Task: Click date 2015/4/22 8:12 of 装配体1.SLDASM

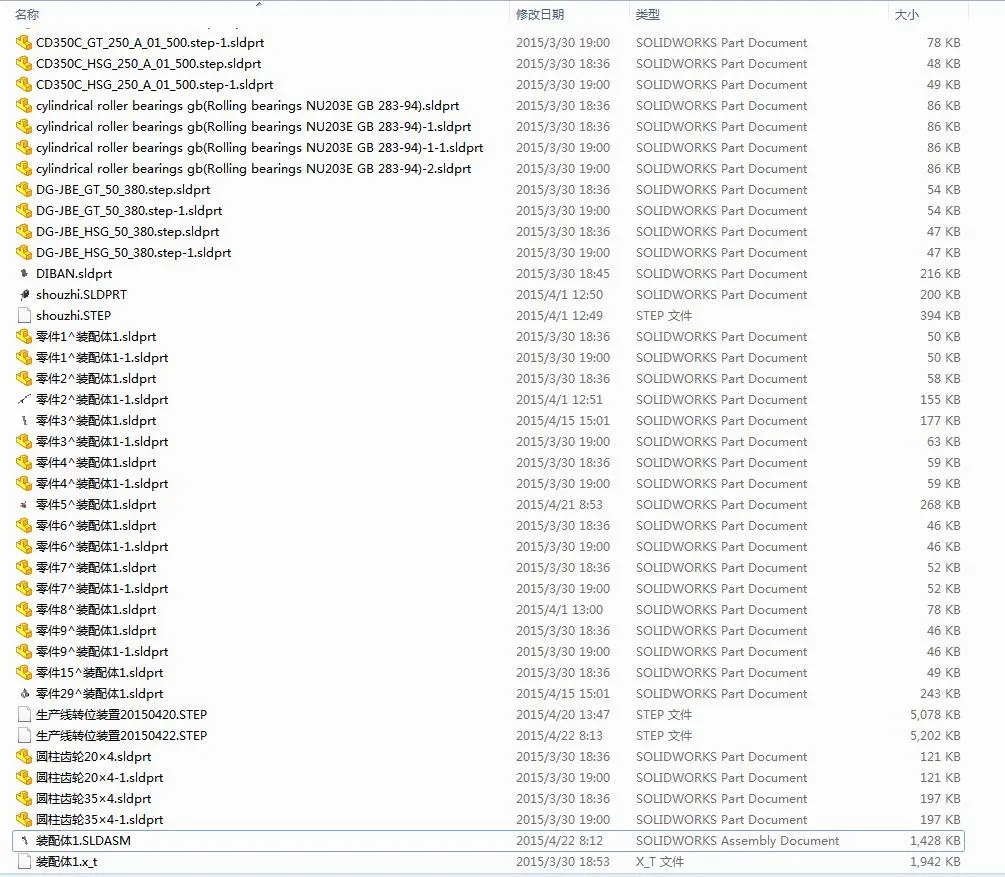Action: [559, 840]
